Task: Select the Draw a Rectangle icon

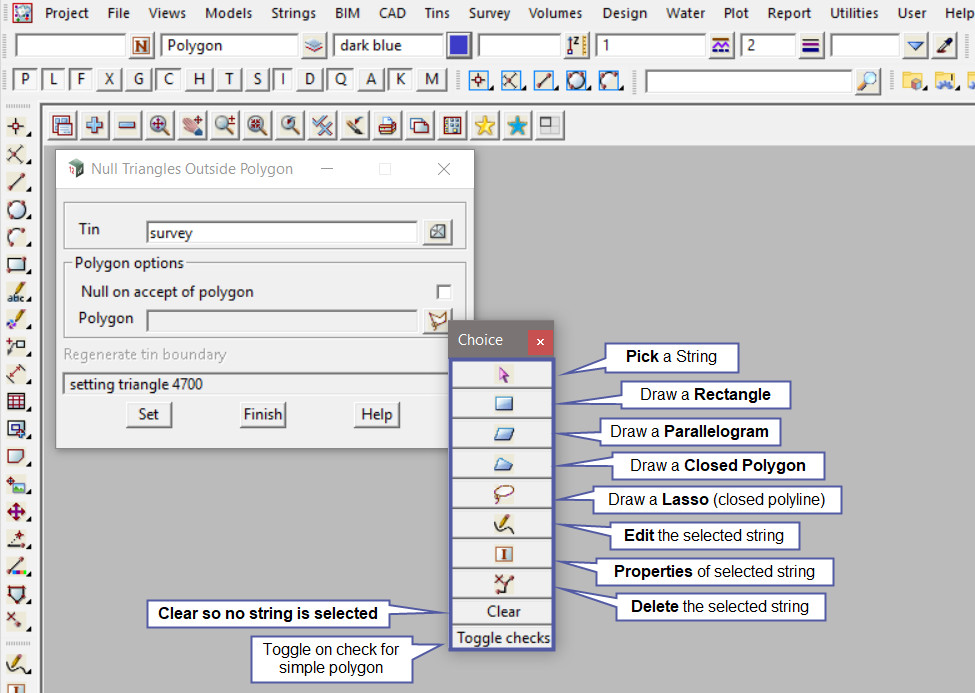Action: pyautogui.click(x=502, y=404)
